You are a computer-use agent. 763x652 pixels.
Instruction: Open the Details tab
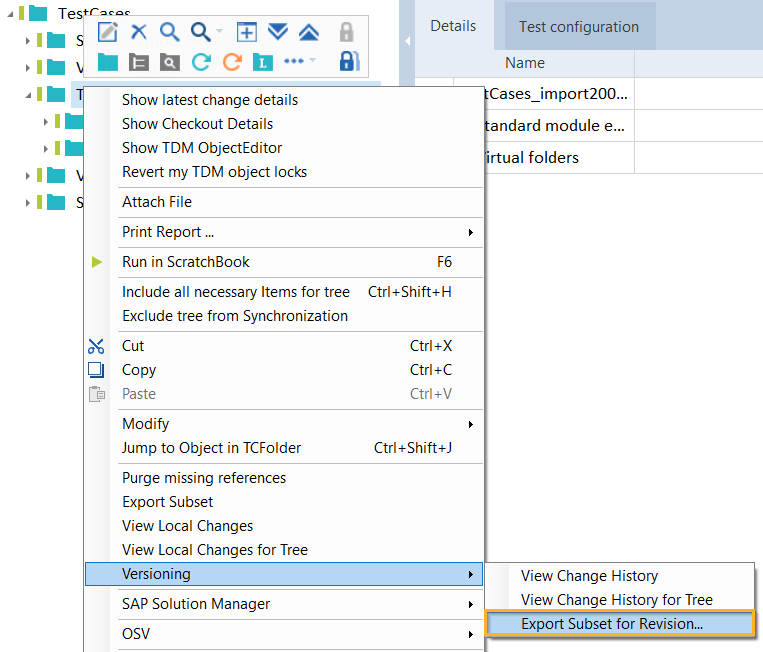[453, 26]
